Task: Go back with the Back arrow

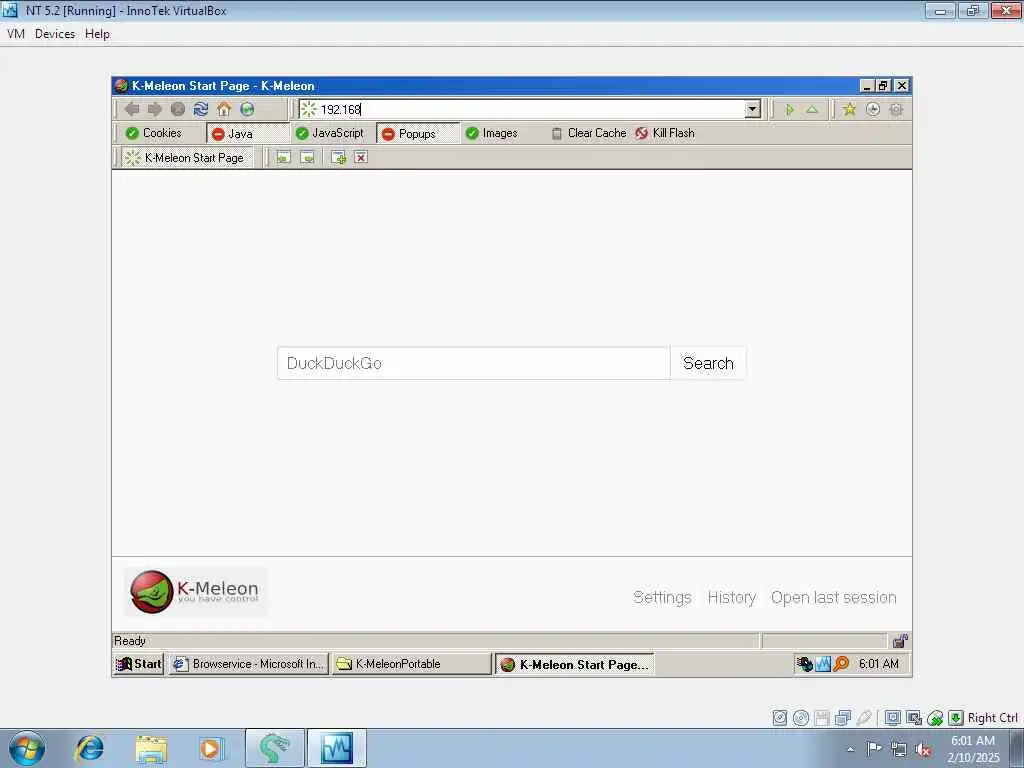Action: point(132,109)
